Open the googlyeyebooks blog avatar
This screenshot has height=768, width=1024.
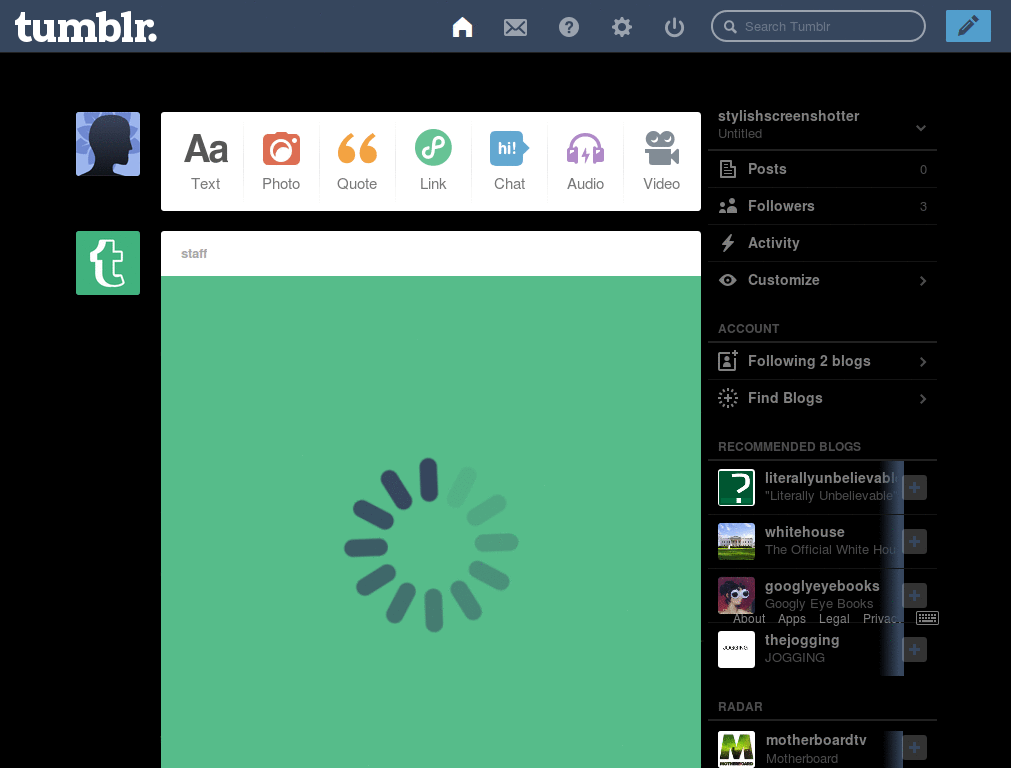pyautogui.click(x=736, y=595)
